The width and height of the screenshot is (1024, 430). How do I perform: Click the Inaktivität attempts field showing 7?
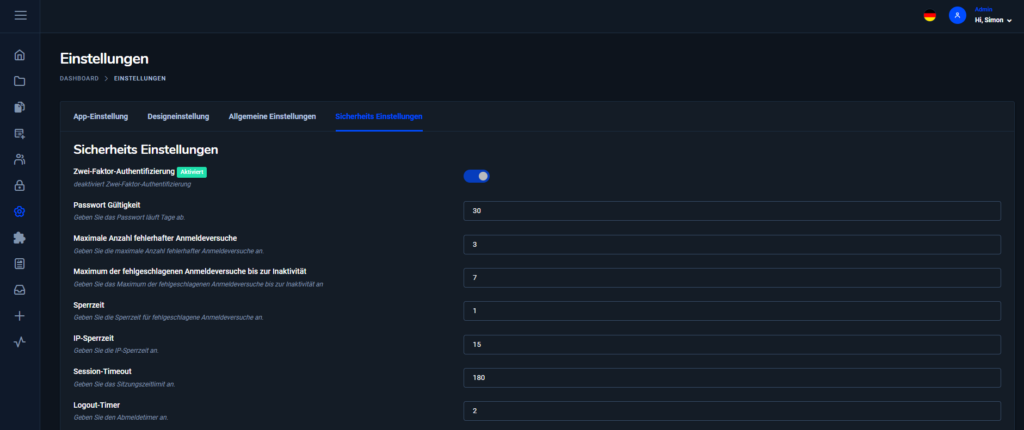[731, 278]
